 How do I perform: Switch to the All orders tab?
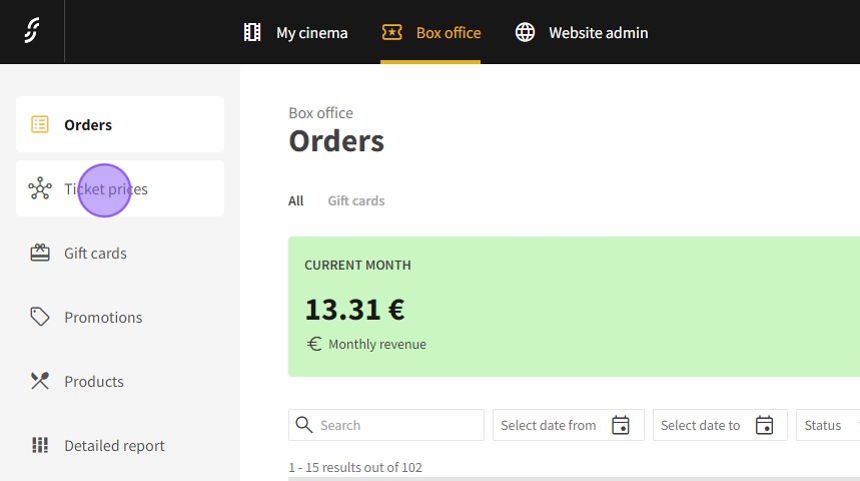296,201
